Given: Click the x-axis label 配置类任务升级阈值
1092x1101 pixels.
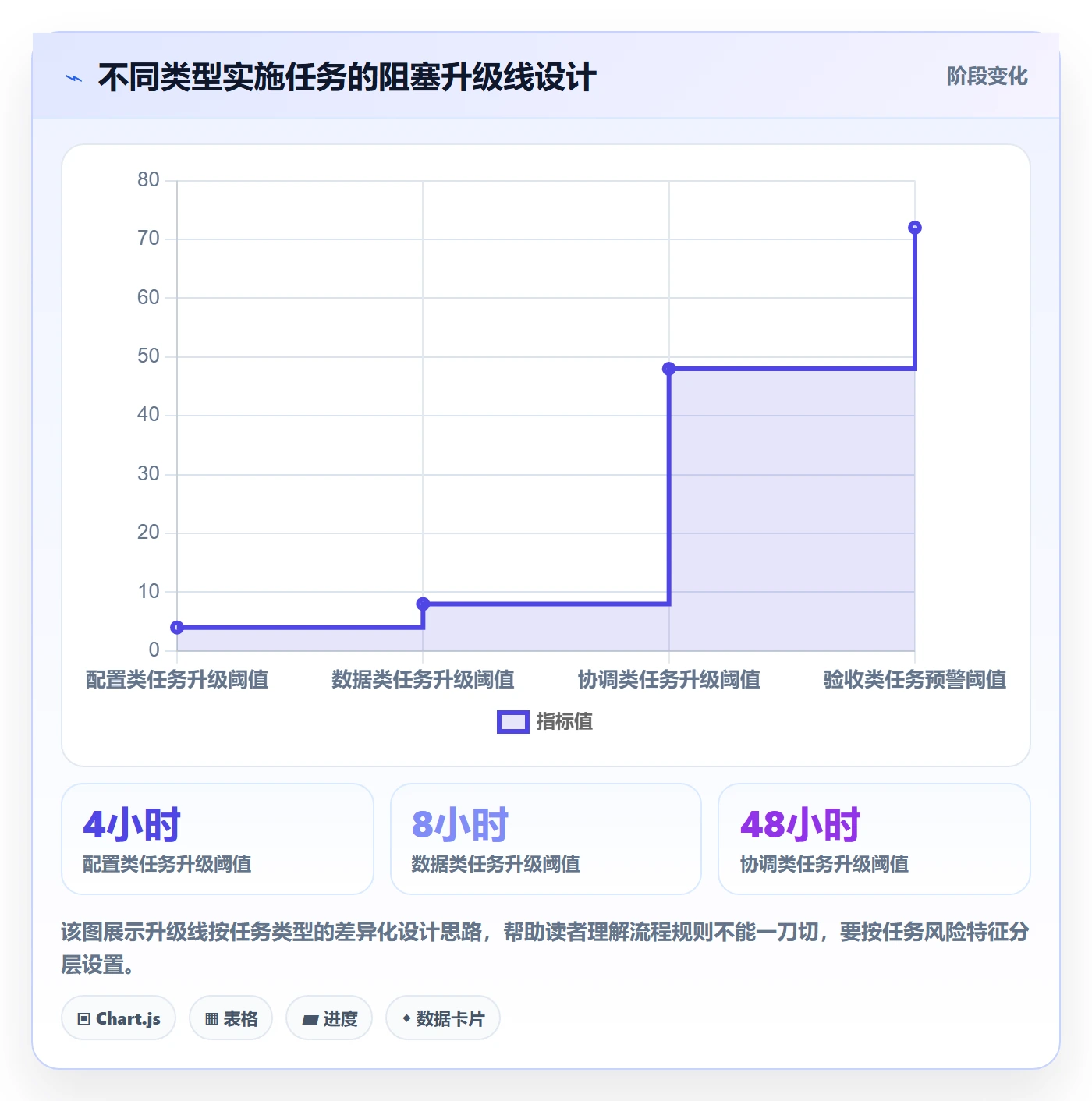Looking at the screenshot, I should point(177,680).
